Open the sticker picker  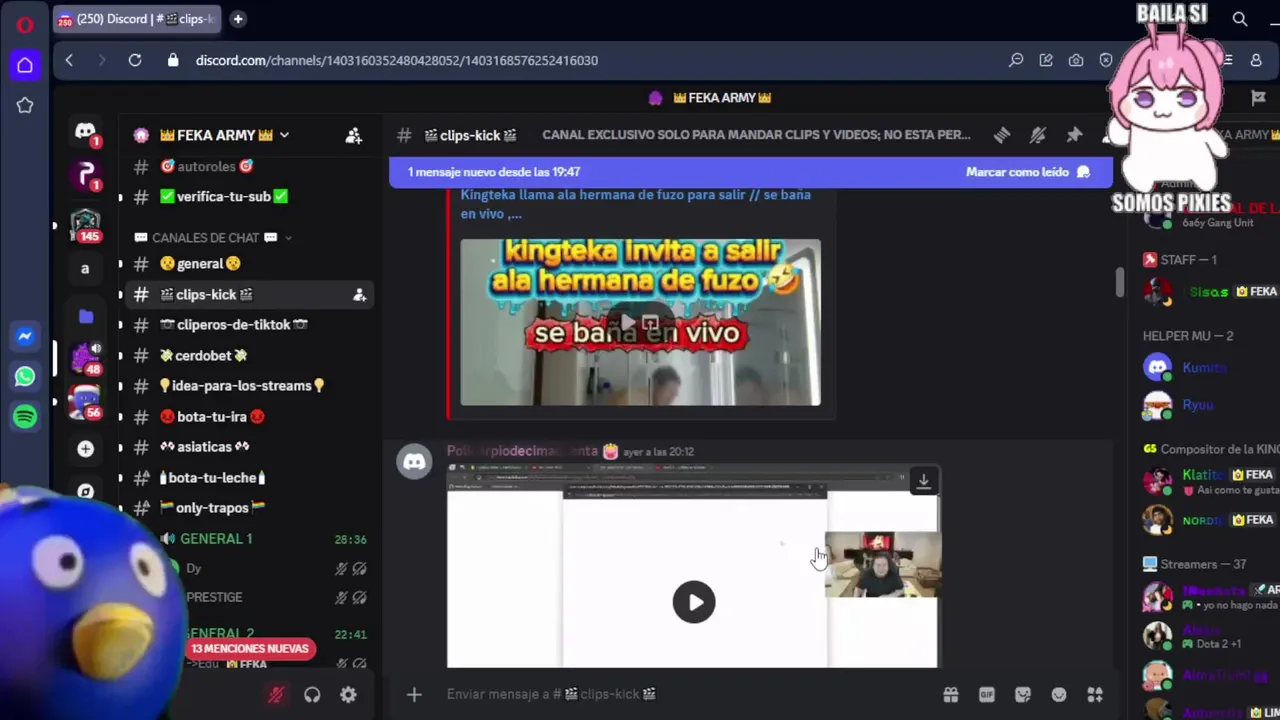[x=1023, y=694]
